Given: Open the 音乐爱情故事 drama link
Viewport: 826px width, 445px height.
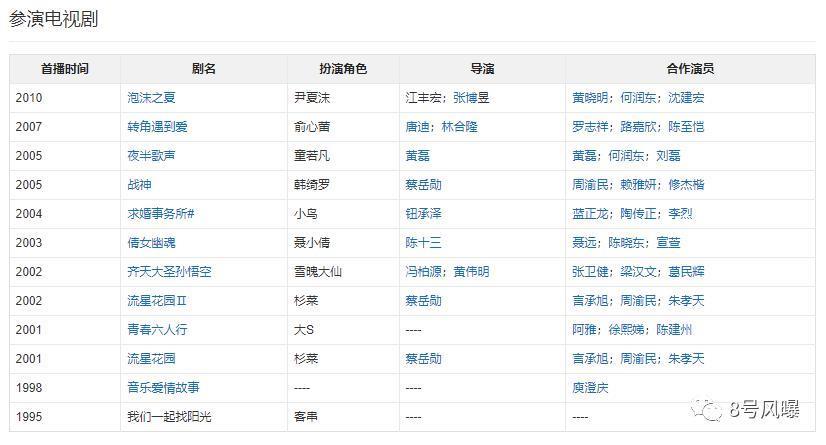Looking at the screenshot, I should 163,388.
